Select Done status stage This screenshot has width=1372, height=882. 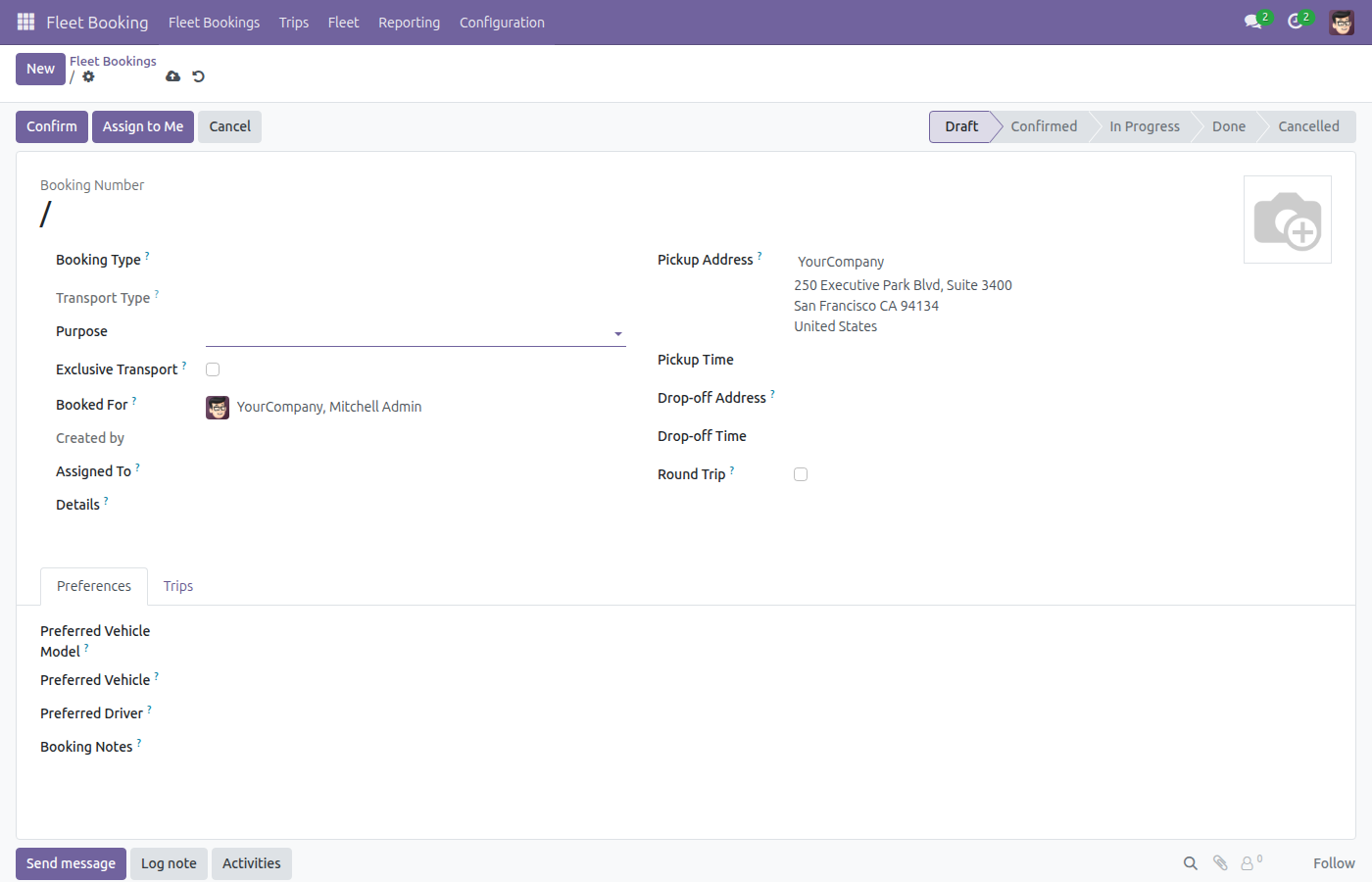coord(1229,126)
